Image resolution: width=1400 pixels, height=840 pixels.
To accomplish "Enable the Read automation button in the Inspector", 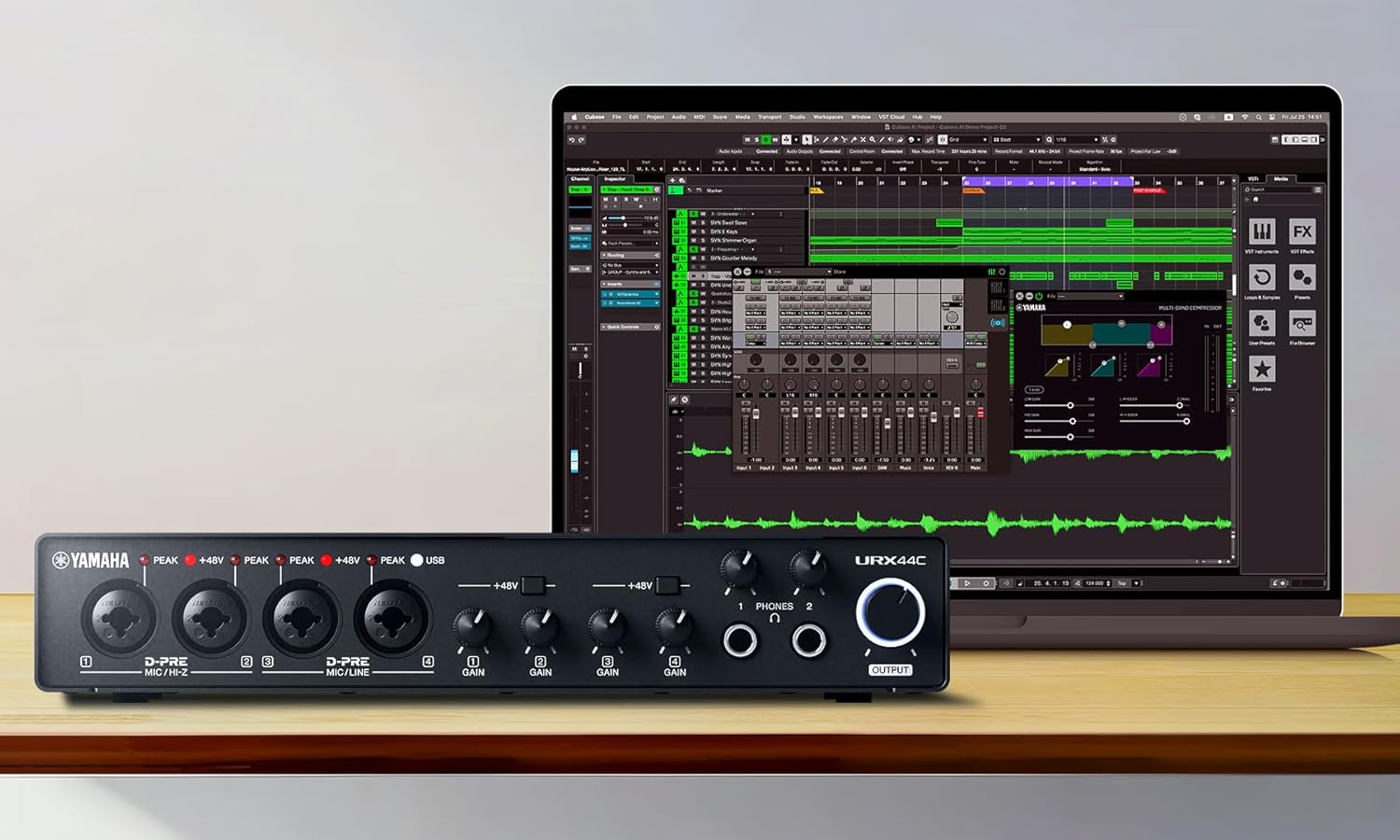I will (x=625, y=200).
